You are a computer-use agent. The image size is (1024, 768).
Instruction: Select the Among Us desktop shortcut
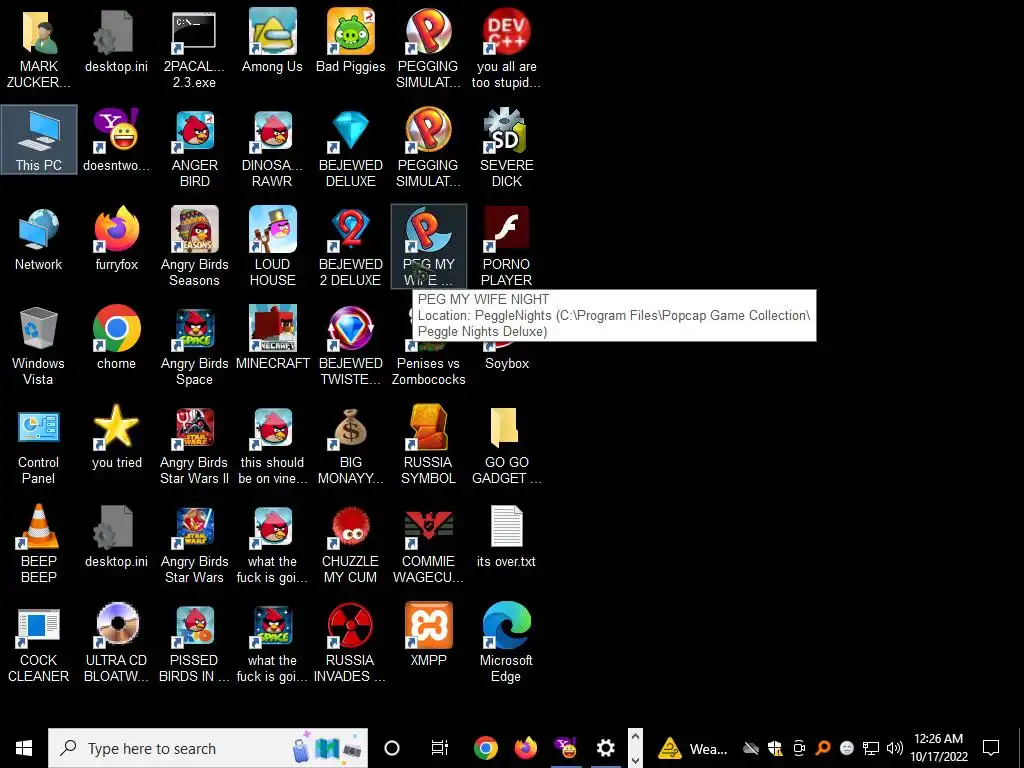click(x=272, y=40)
